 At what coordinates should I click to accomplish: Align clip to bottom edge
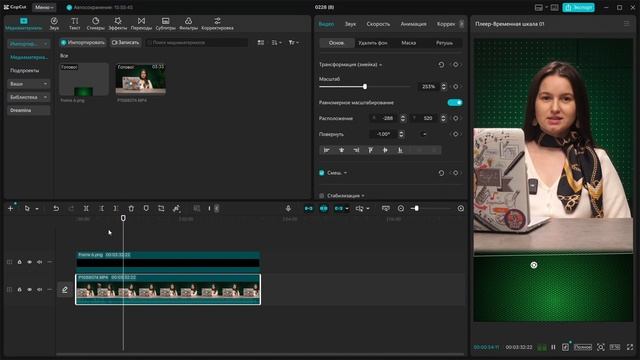point(400,150)
